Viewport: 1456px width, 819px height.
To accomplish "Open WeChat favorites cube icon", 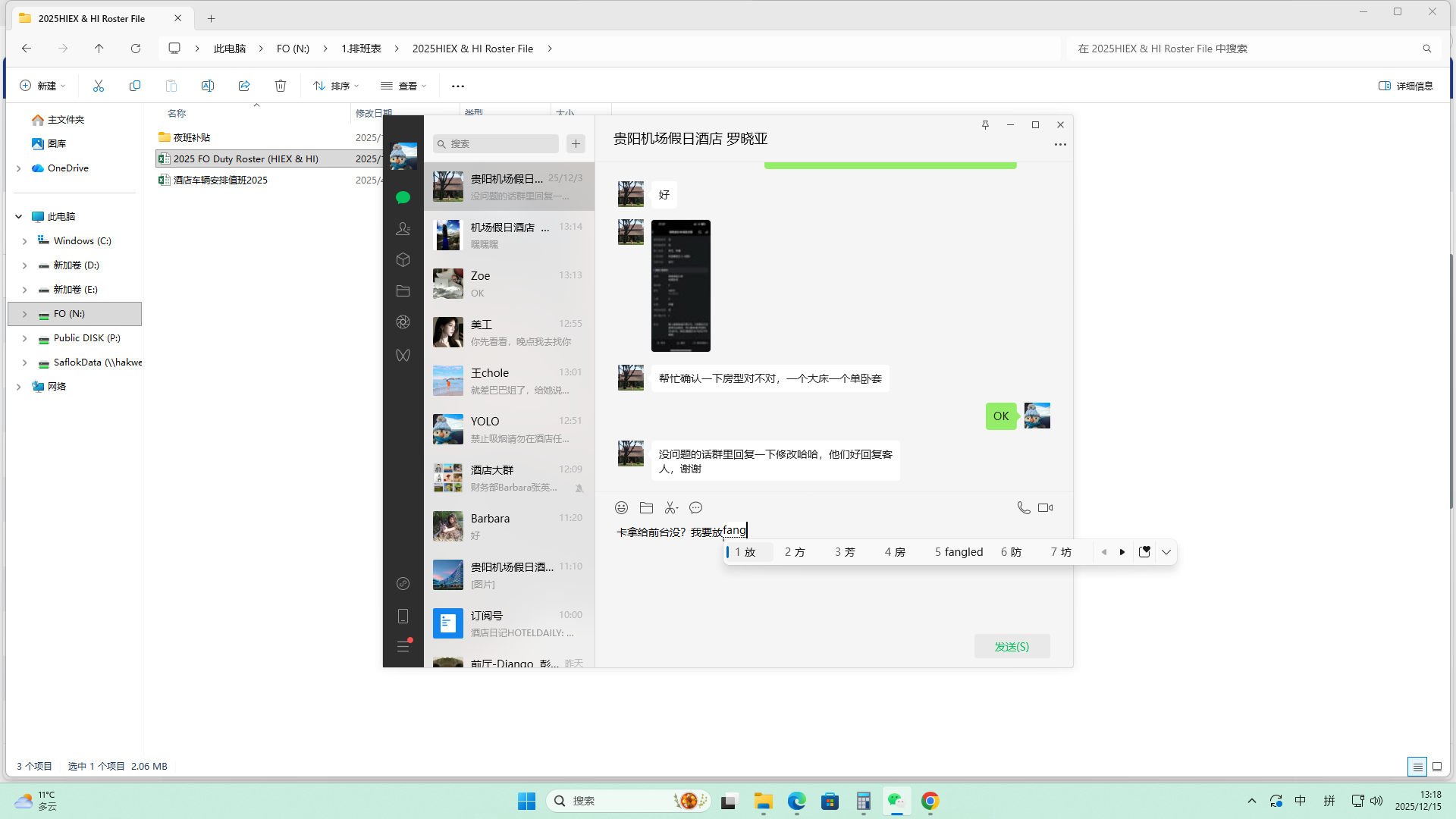I will (x=403, y=260).
